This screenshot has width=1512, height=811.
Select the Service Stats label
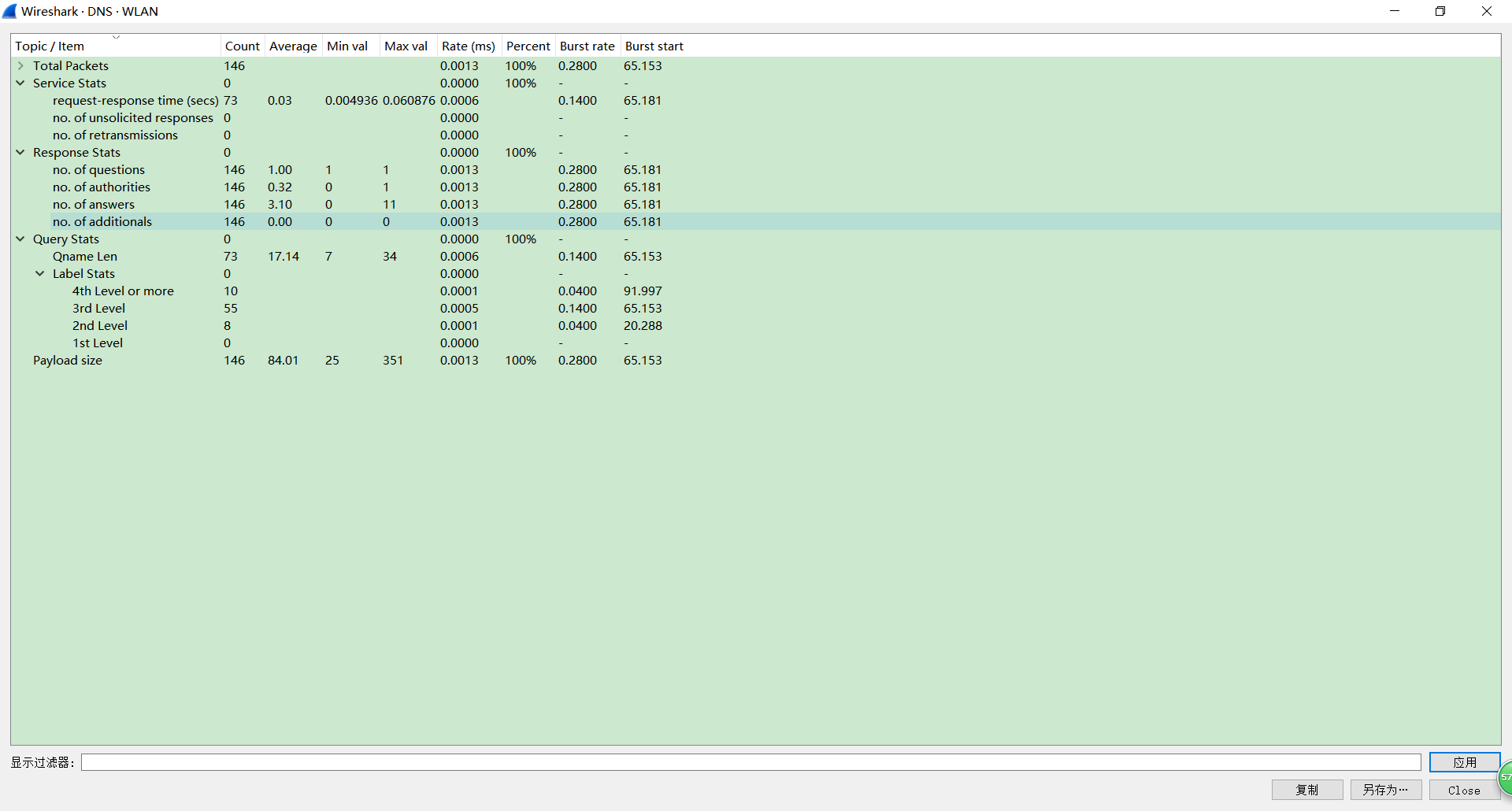pos(69,83)
